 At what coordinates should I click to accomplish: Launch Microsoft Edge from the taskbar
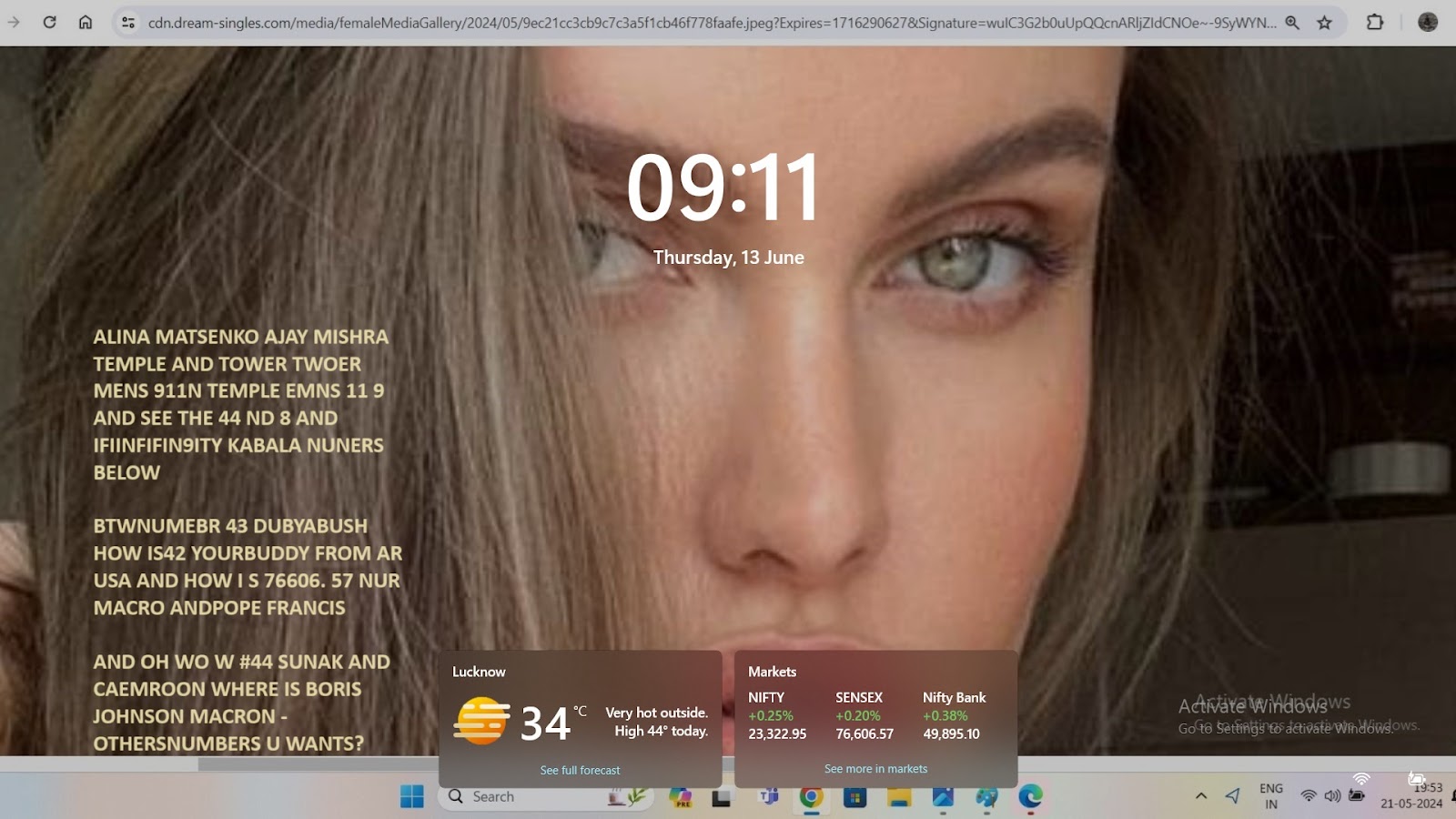(x=1030, y=797)
